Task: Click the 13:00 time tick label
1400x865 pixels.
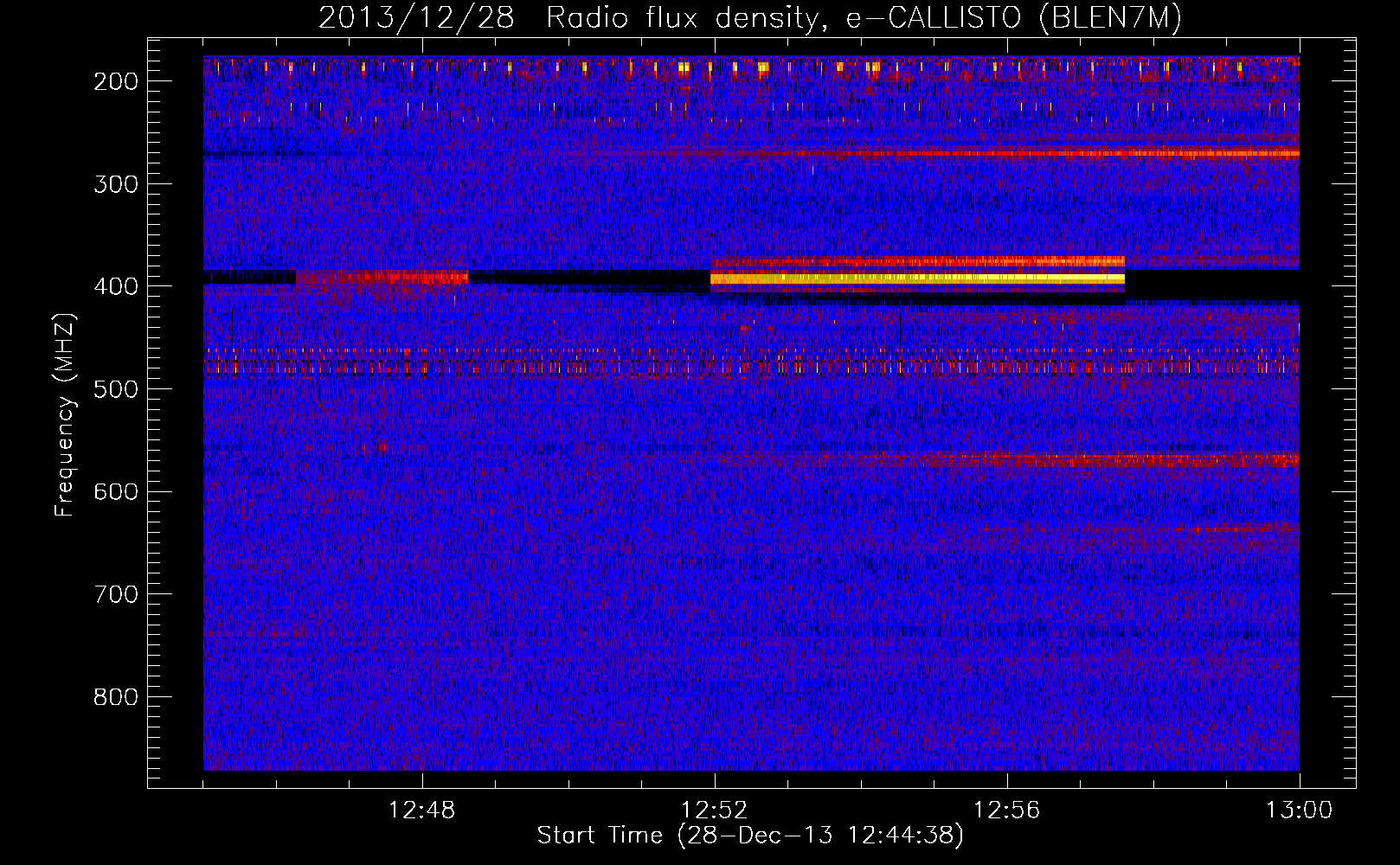Action: 1300,811
